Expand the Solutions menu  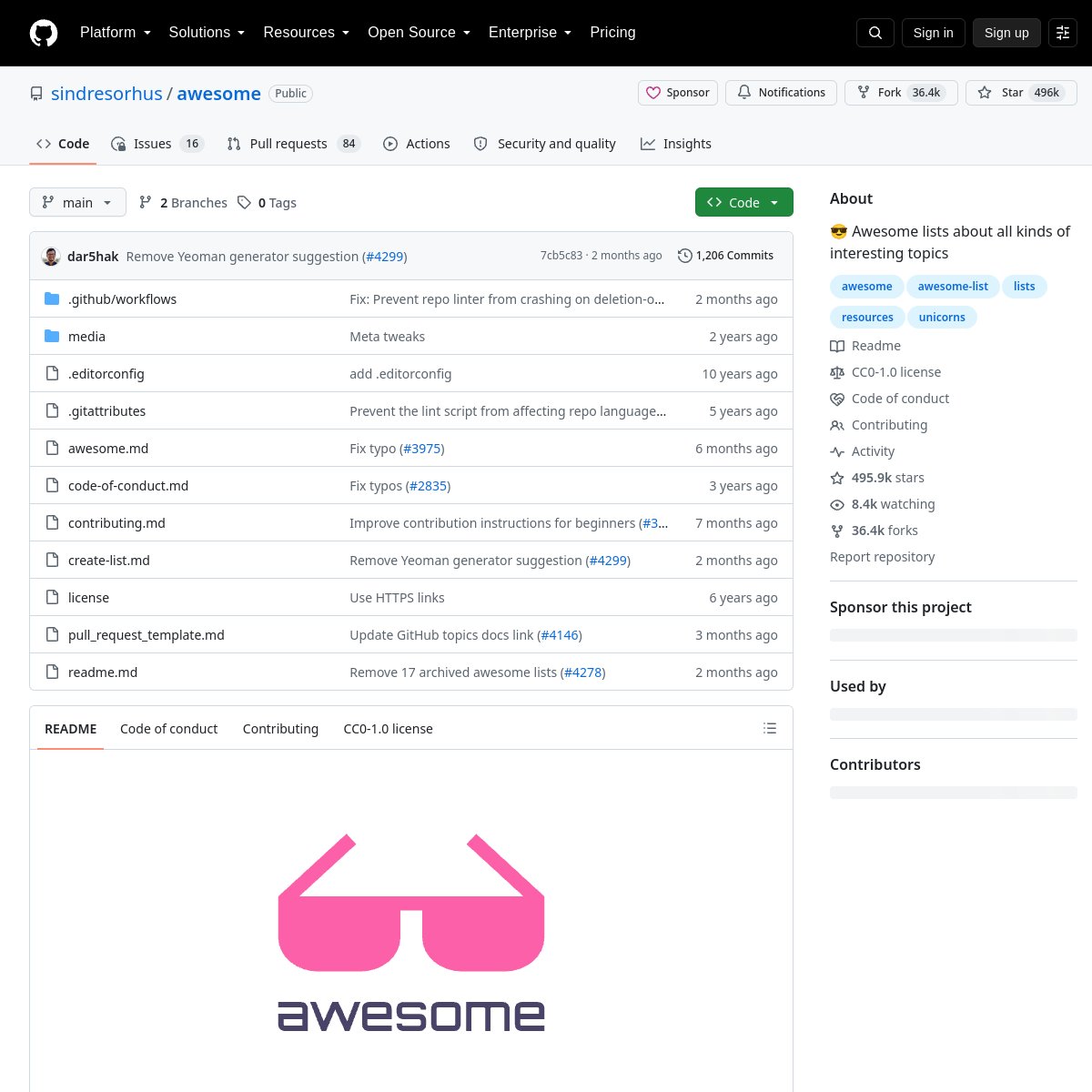207,33
